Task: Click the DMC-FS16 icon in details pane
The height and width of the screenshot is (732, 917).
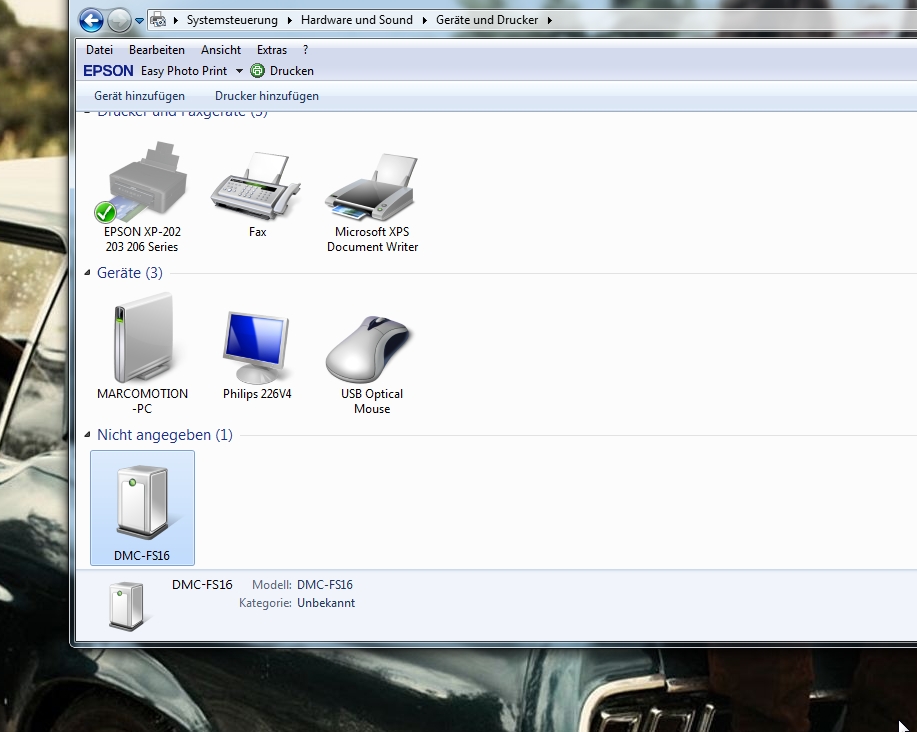Action: 127,606
